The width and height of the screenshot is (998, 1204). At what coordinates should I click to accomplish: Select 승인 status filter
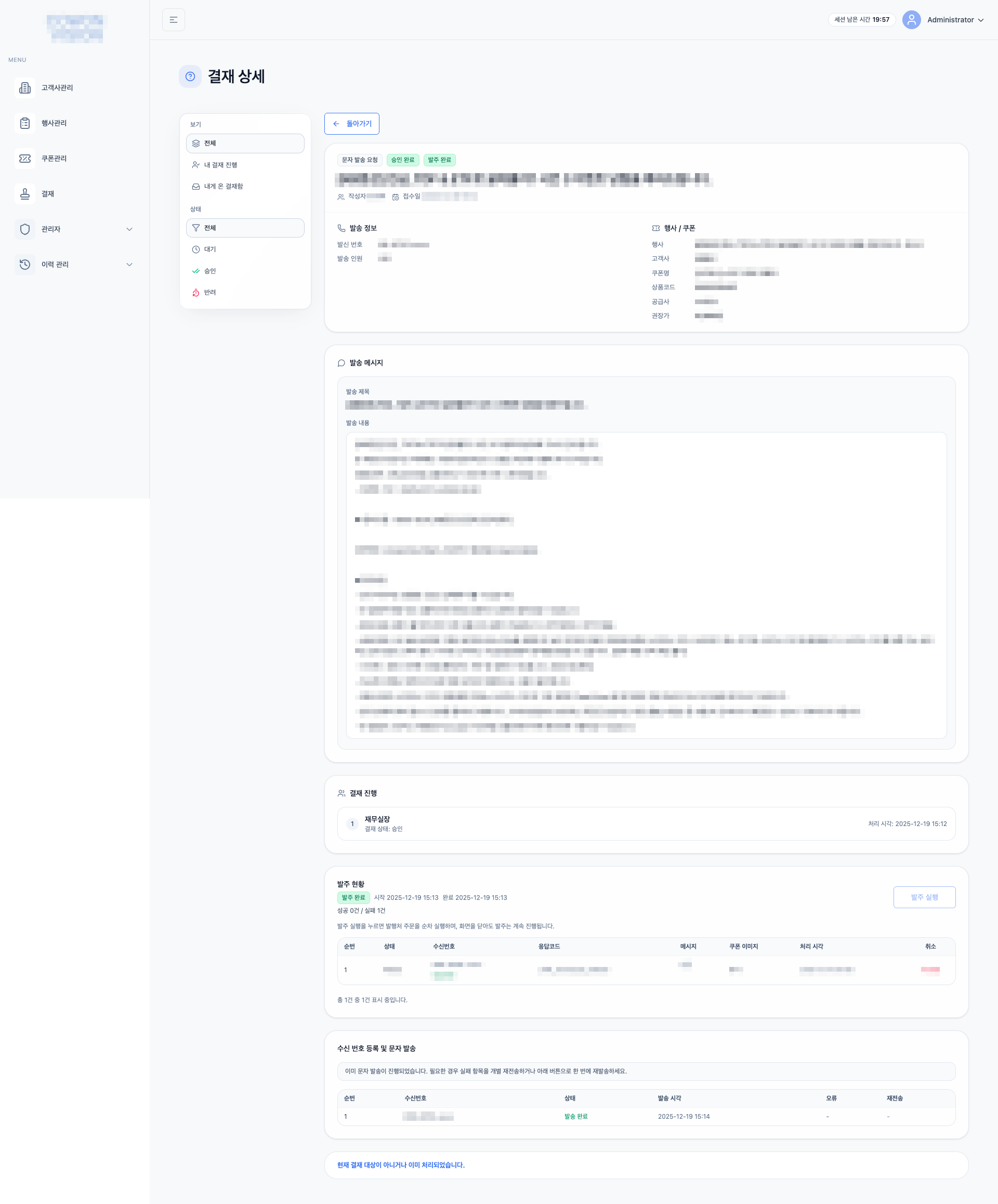[x=245, y=271]
